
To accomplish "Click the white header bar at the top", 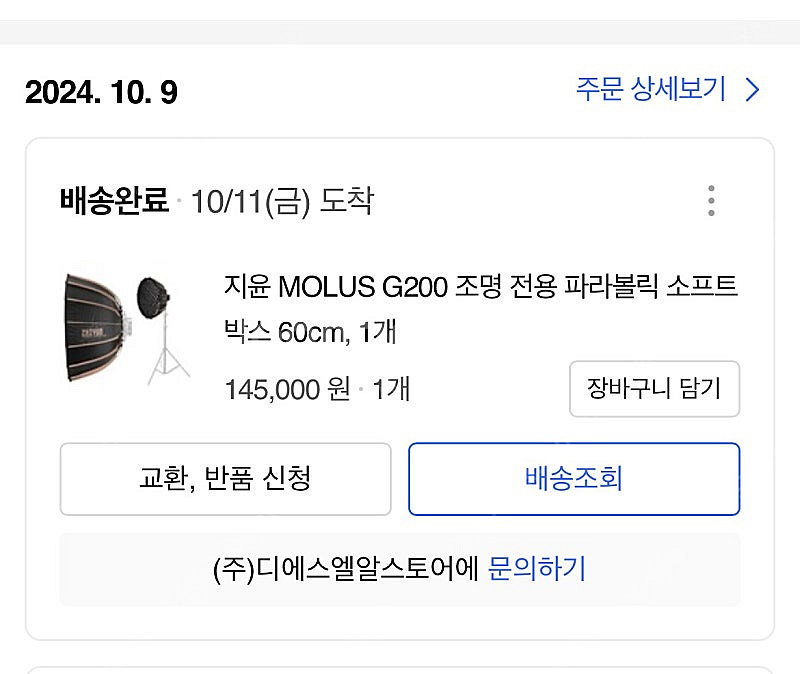I will point(400,8).
